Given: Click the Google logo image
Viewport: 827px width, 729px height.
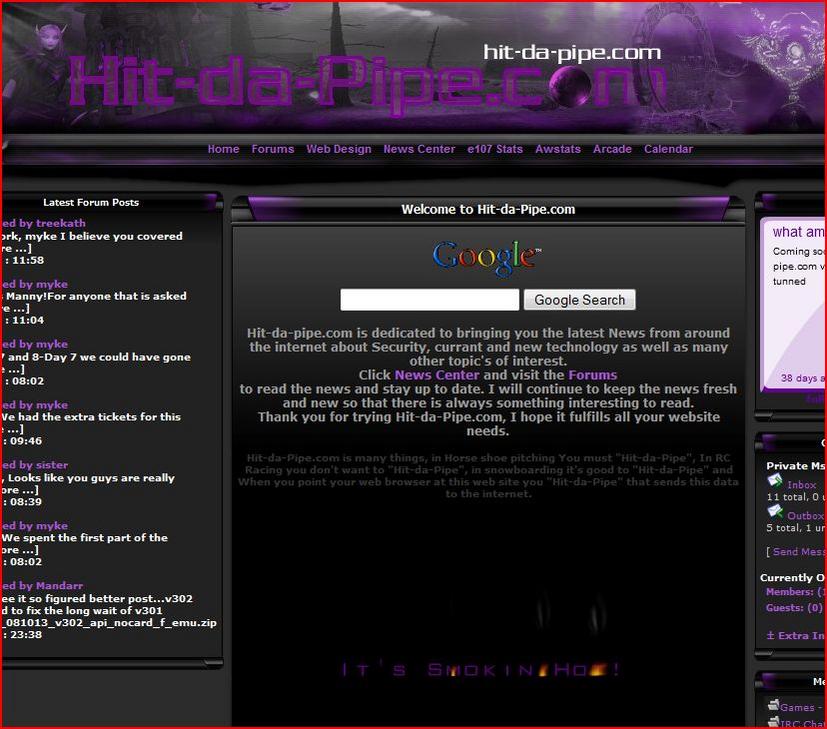Looking at the screenshot, I should tap(487, 256).
